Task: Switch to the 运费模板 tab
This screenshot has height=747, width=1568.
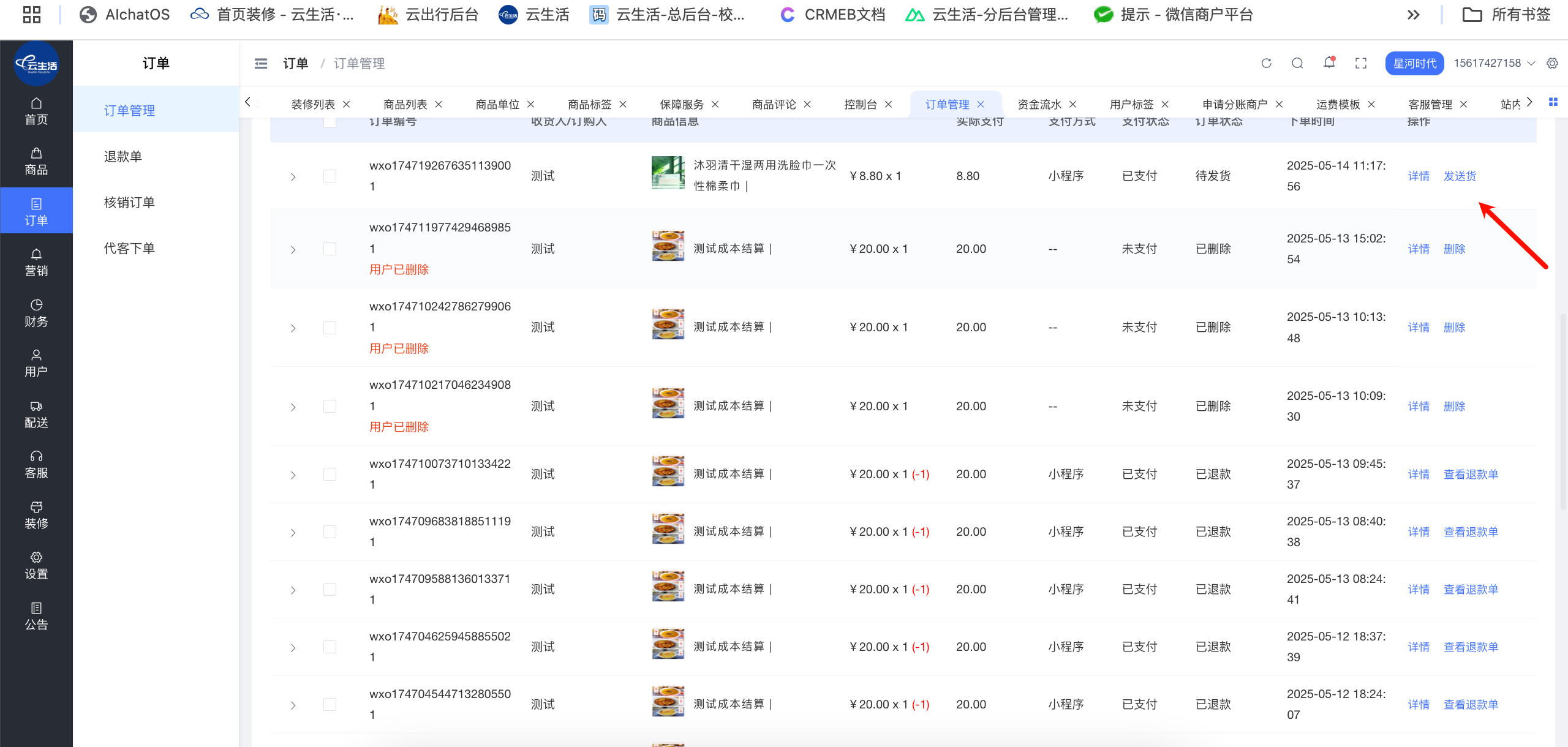Action: pyautogui.click(x=1338, y=105)
